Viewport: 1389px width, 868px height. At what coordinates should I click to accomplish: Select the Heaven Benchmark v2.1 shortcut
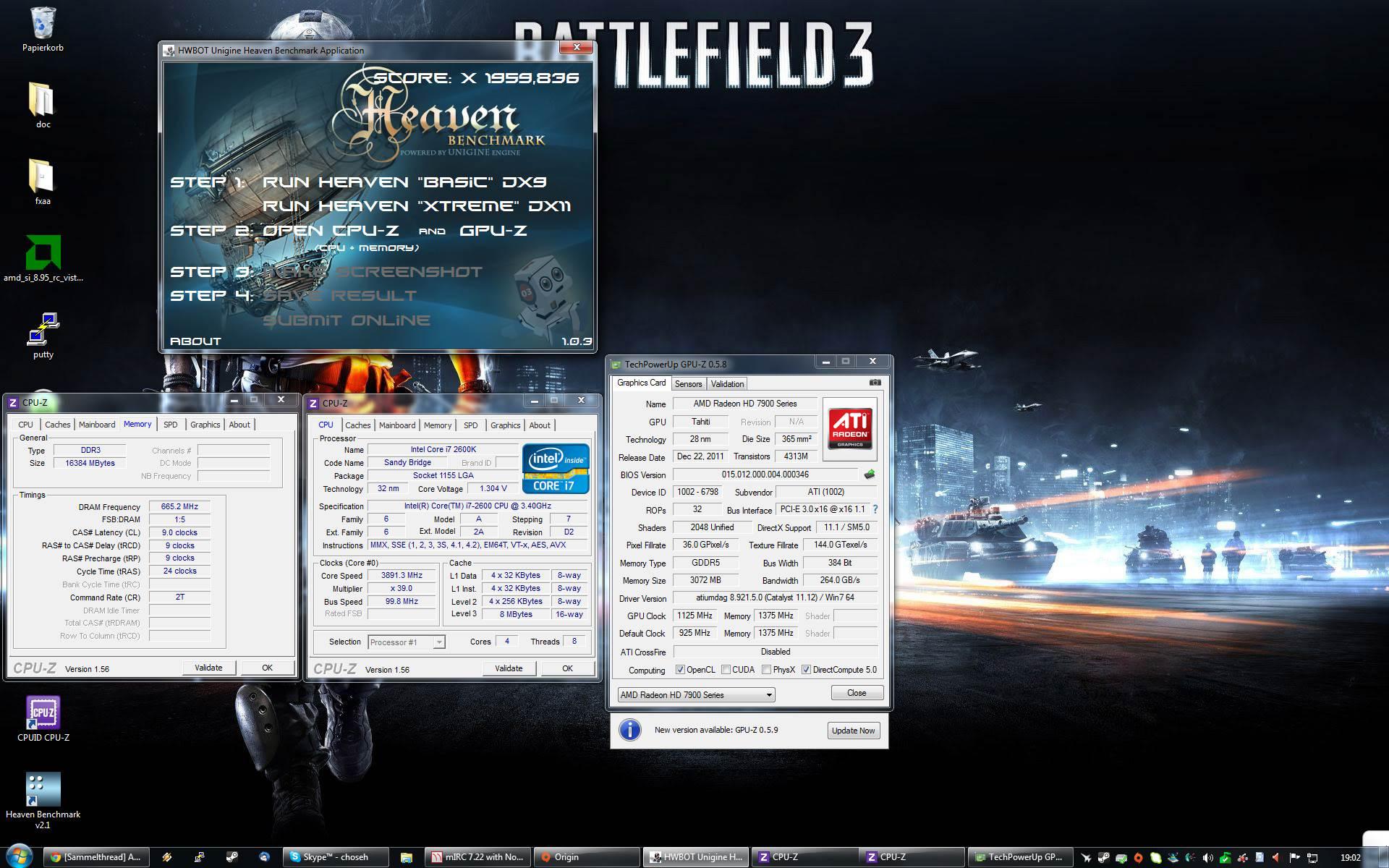point(43,800)
